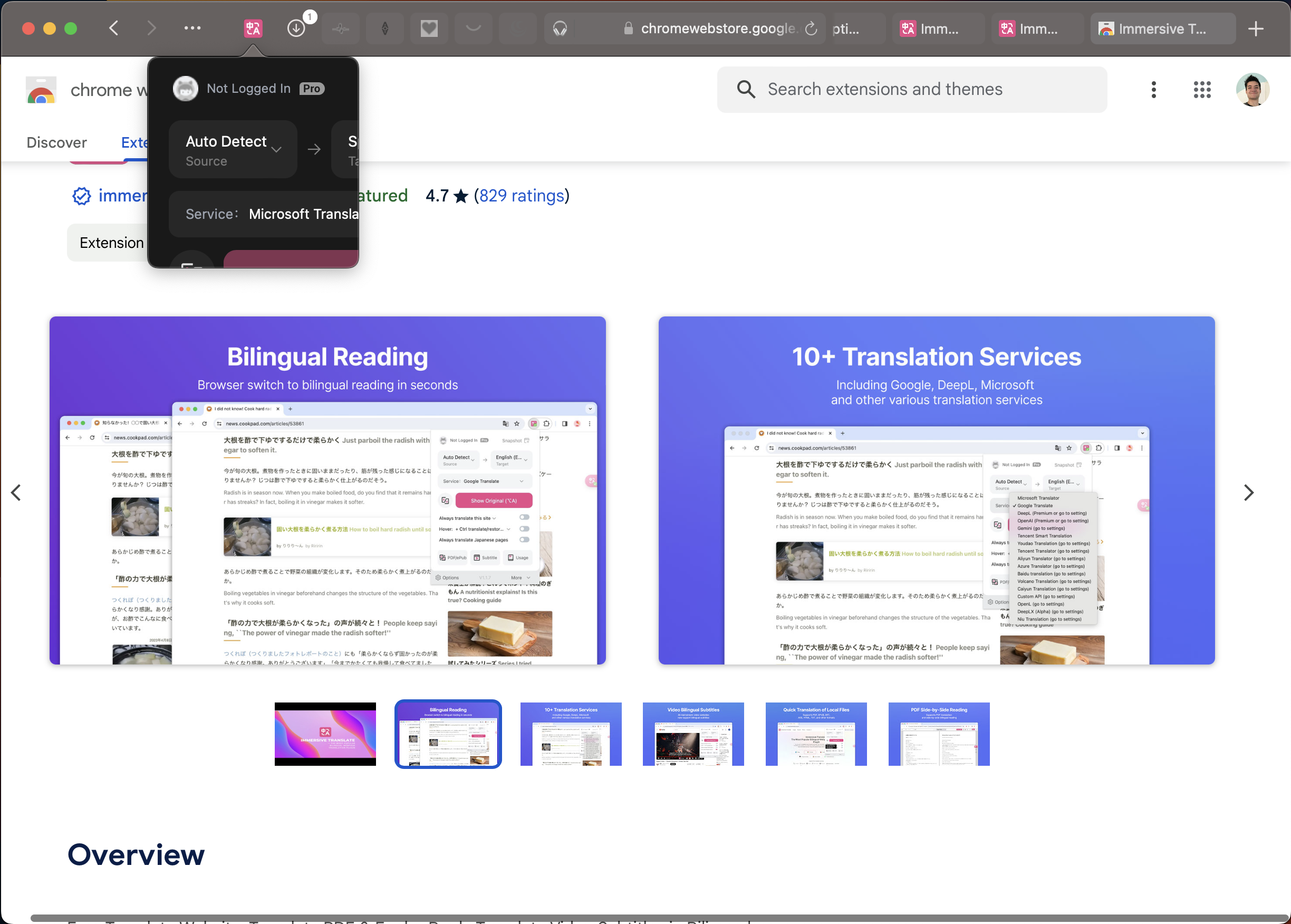
Task: Show next screenshot with right carousel arrow
Action: pos(1248,493)
